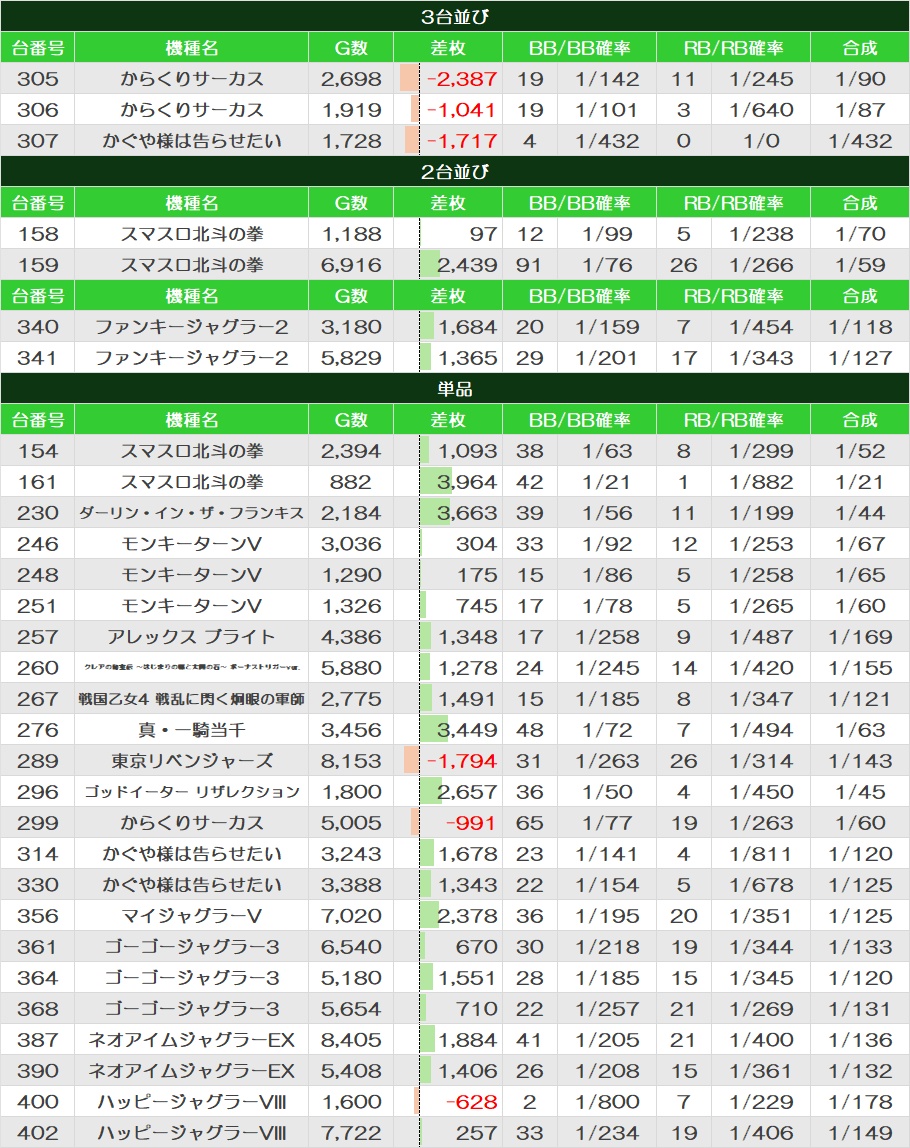Click the -628 difference value
The width and height of the screenshot is (910, 1148).
coord(471,1102)
